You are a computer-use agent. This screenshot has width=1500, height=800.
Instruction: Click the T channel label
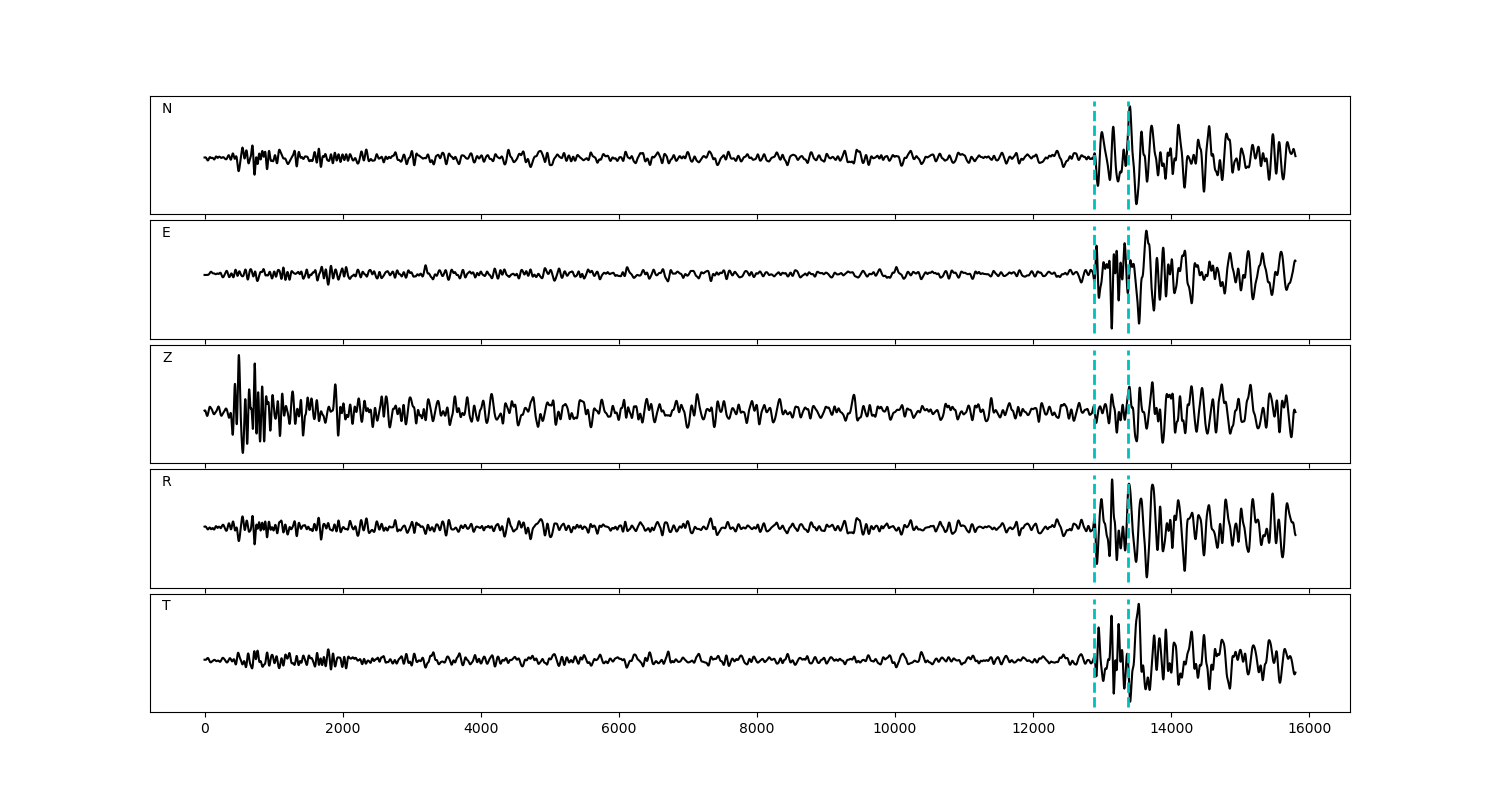point(166,606)
